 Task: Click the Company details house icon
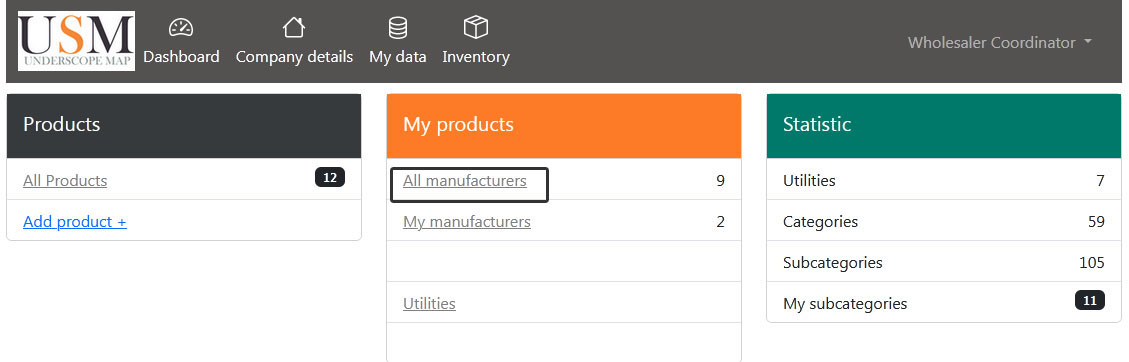[294, 28]
